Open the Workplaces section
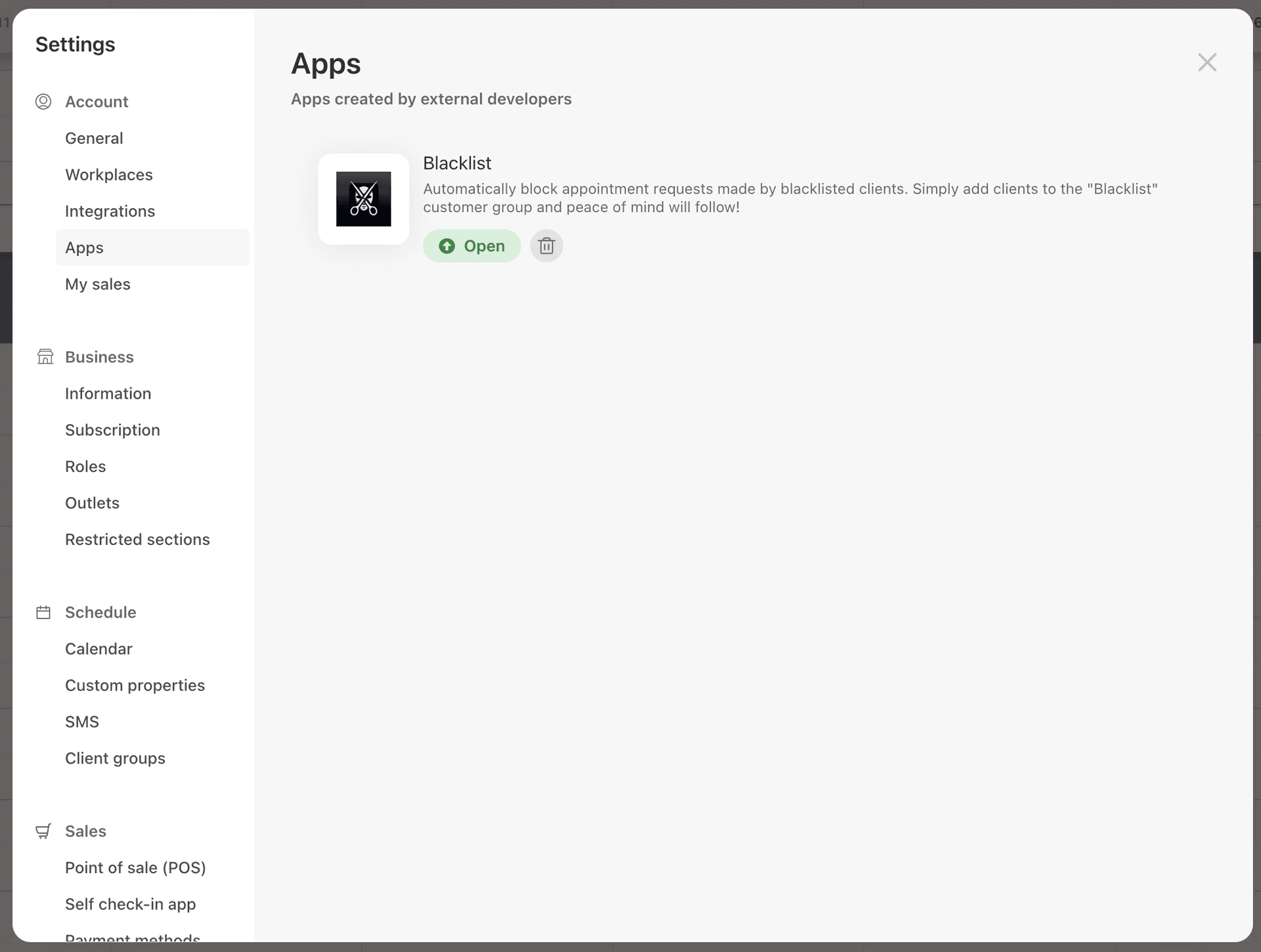The width and height of the screenshot is (1261, 952). [108, 175]
